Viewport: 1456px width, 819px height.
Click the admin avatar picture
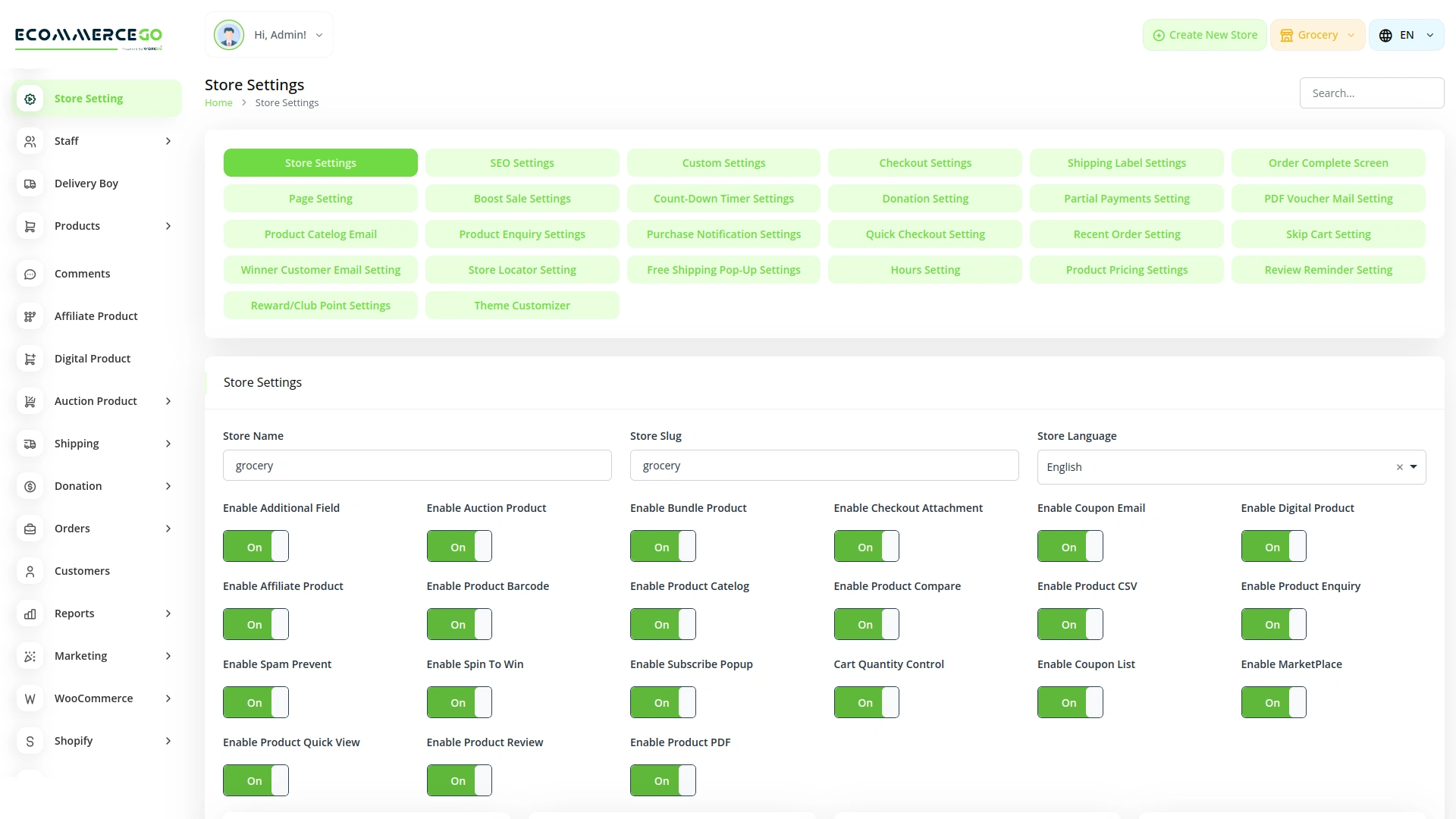228,35
